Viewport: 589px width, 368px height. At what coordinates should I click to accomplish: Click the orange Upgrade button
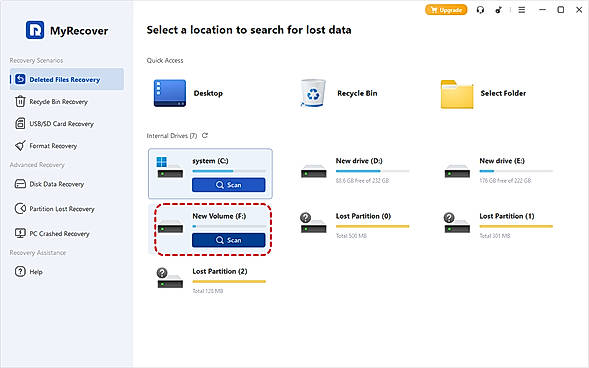tap(446, 10)
